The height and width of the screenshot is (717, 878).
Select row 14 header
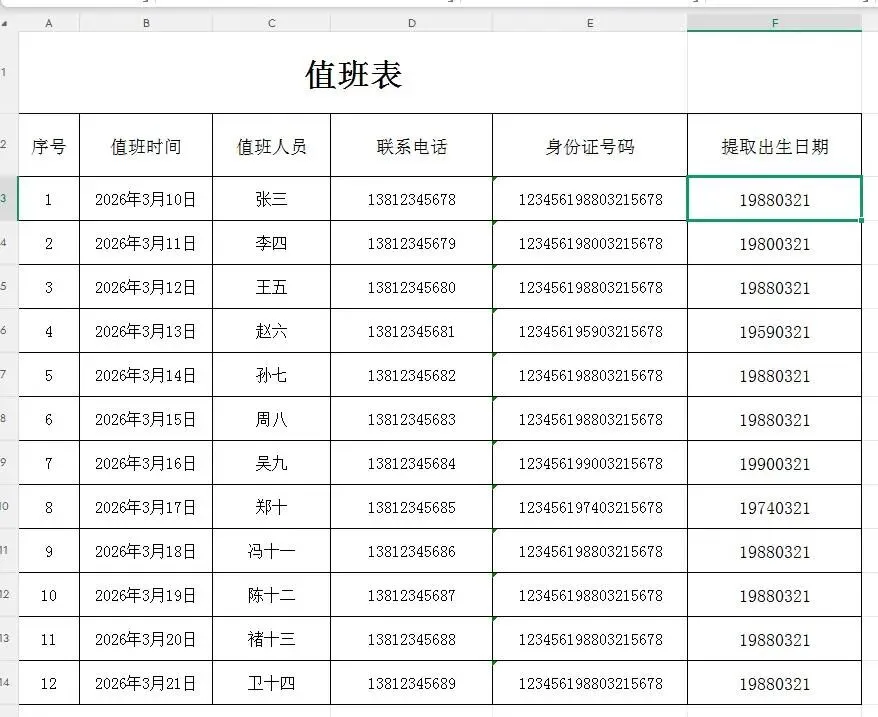click(9, 682)
